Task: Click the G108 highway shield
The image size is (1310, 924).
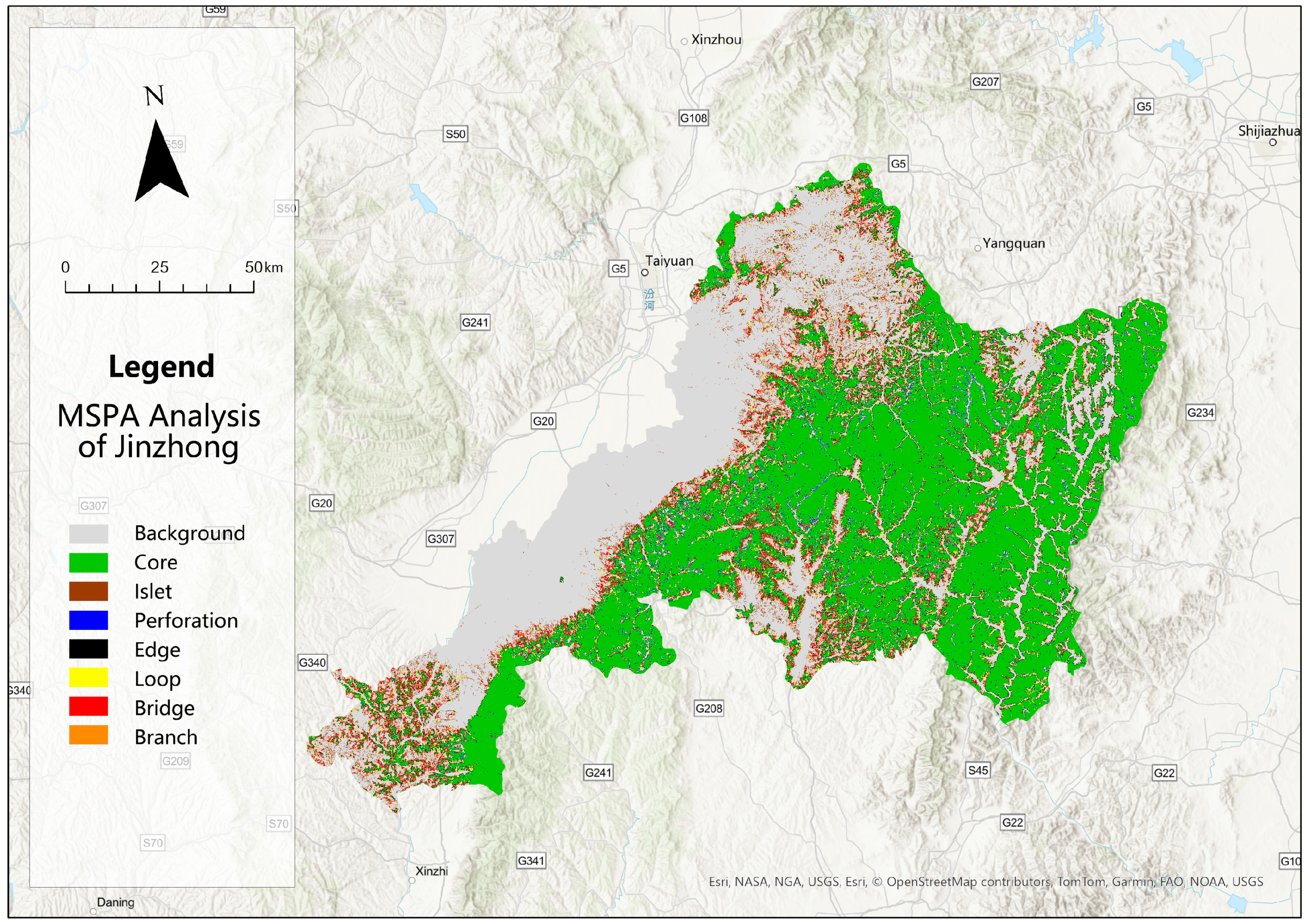Action: tap(693, 118)
